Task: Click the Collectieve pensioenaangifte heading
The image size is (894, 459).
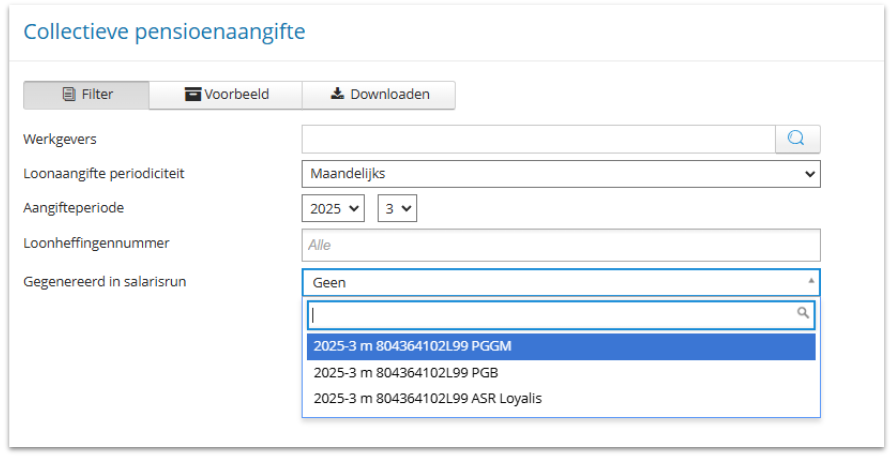Action: (164, 32)
